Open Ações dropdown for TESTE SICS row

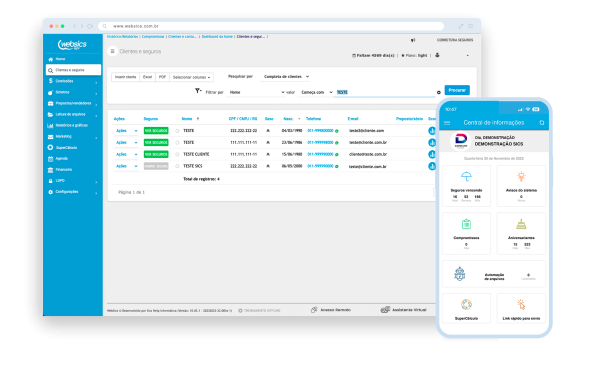(x=126, y=166)
